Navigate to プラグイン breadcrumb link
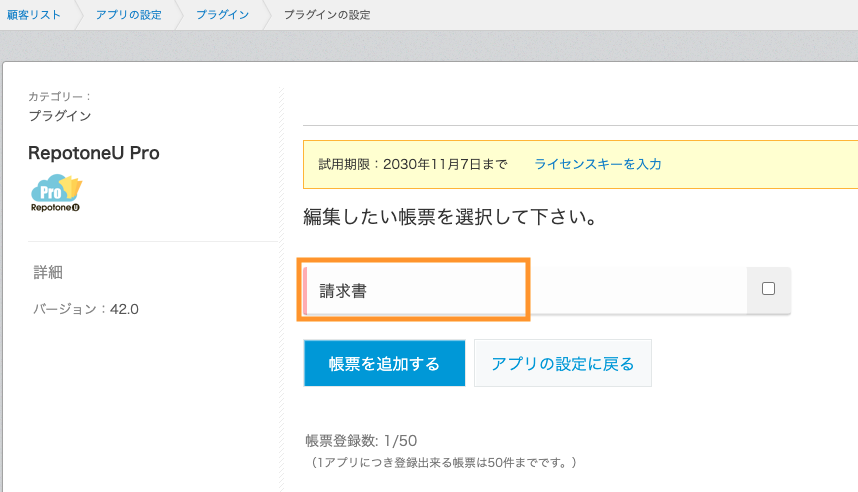 223,15
